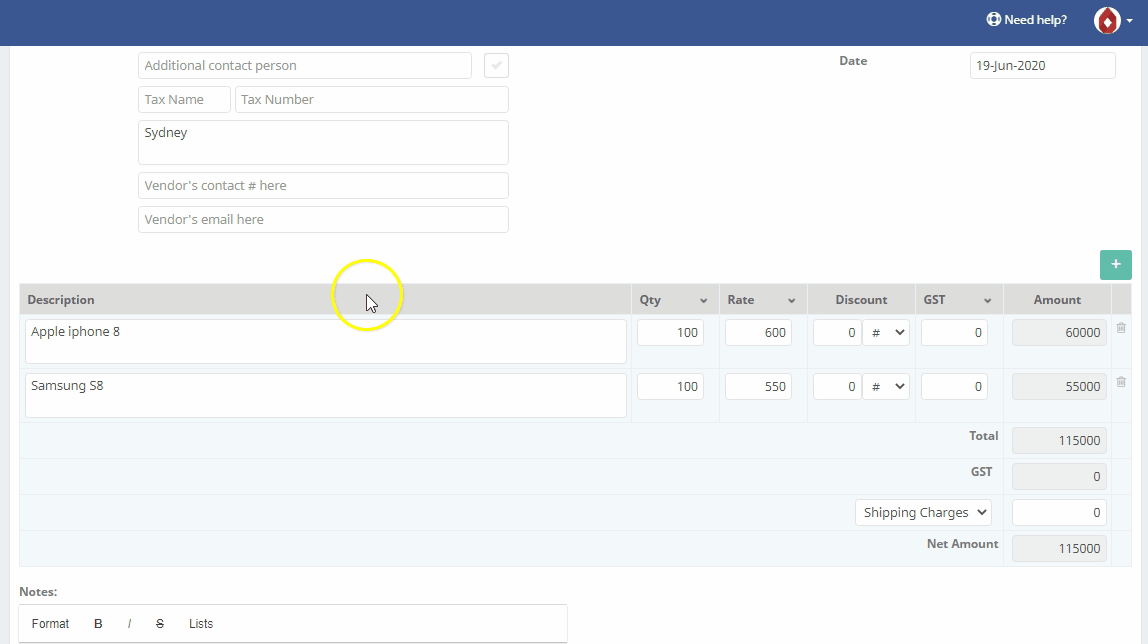1148x644 pixels.
Task: Click the lifebuoy help icon in the header
Action: (x=993, y=19)
